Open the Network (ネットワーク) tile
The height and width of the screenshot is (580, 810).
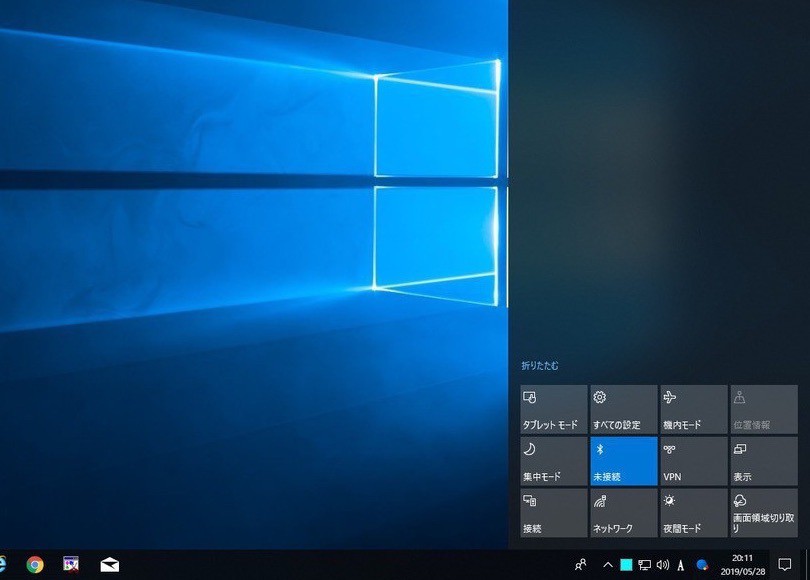coord(624,513)
